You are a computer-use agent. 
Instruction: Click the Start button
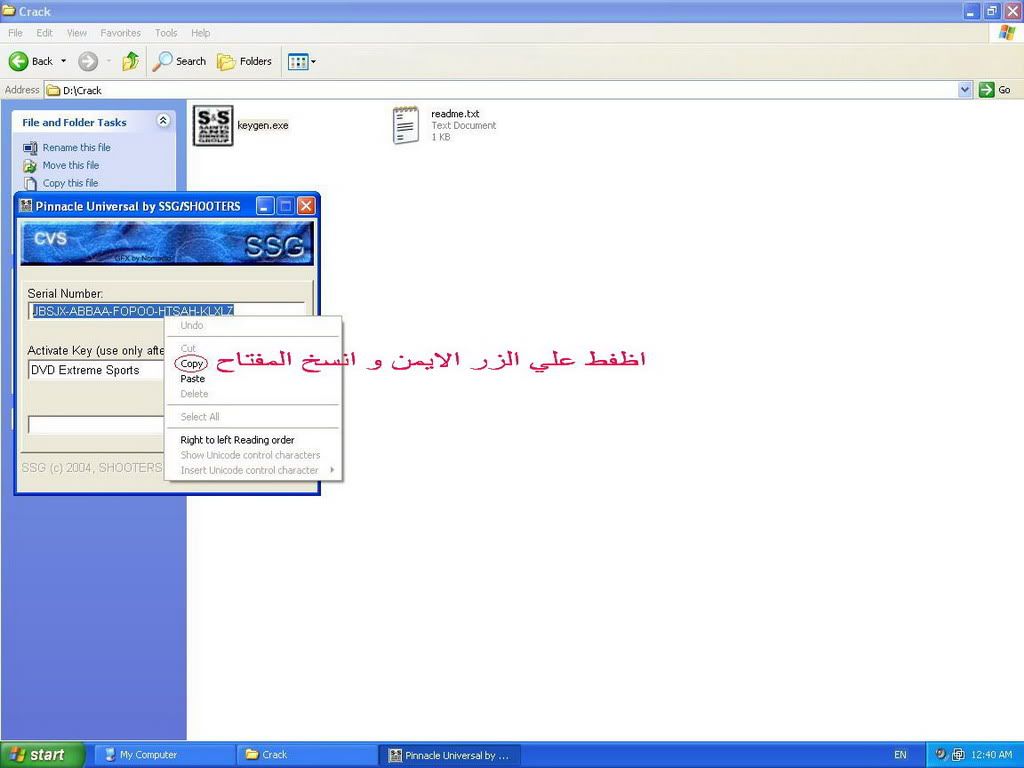point(42,755)
